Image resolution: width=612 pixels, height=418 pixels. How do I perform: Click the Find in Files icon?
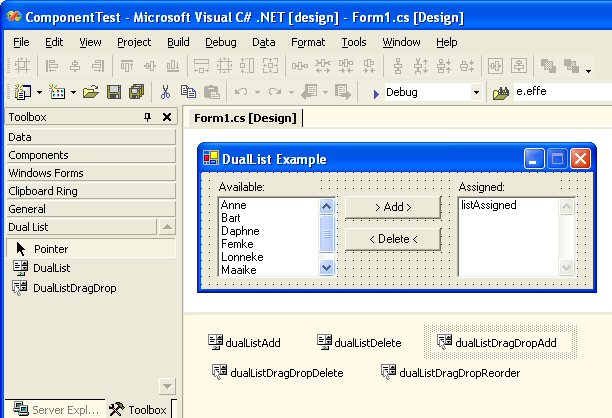coord(501,93)
